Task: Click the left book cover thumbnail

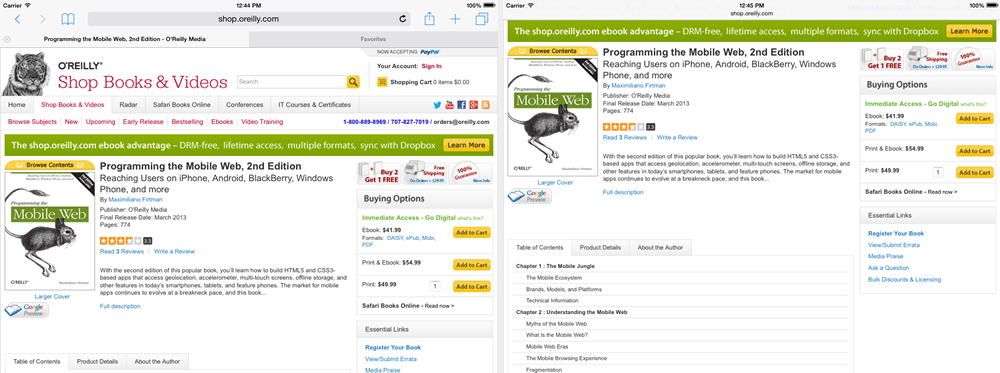Action: (x=50, y=231)
